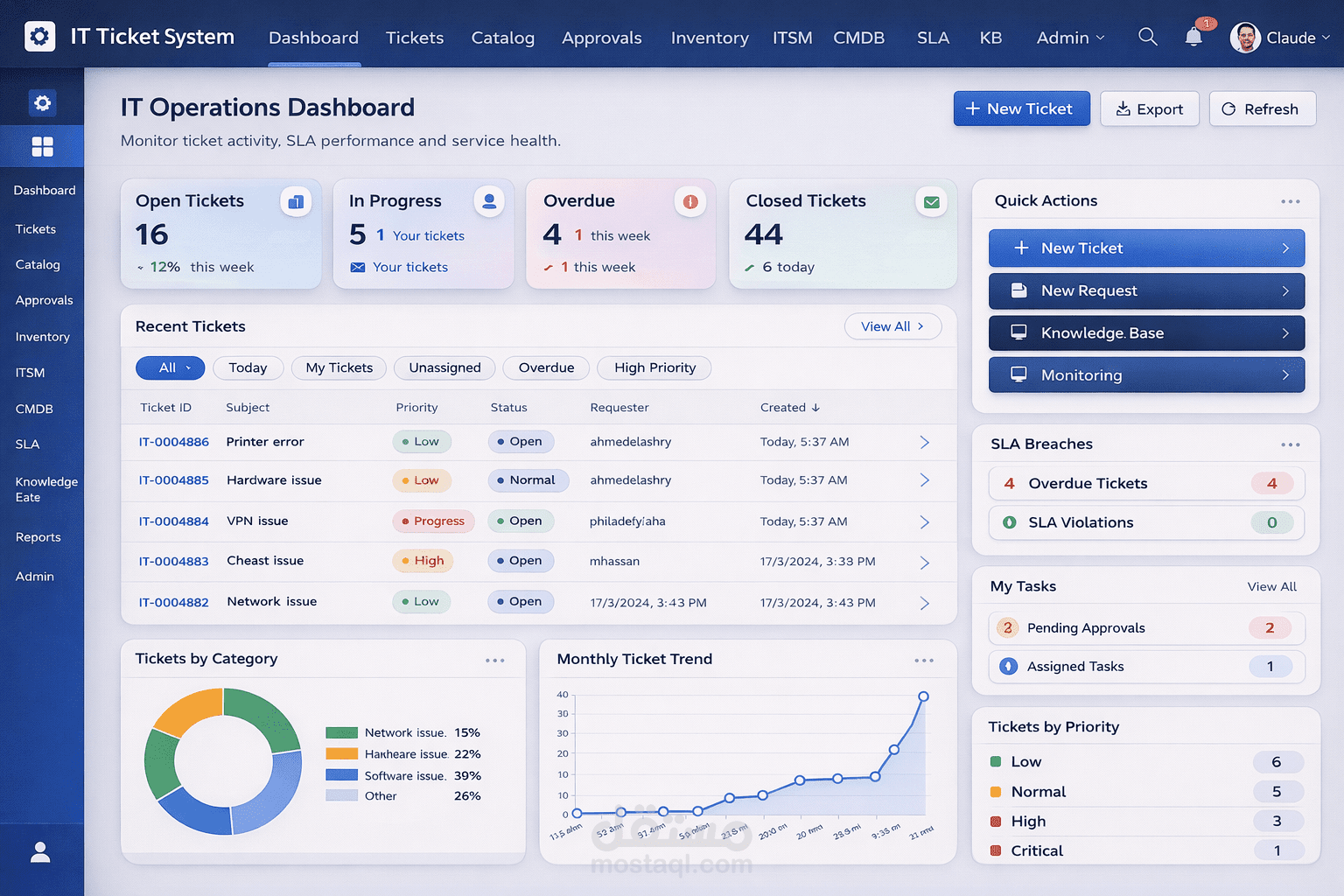Open ticket link IT-0004885
Screen dimensions: 1344x896
coord(173,480)
